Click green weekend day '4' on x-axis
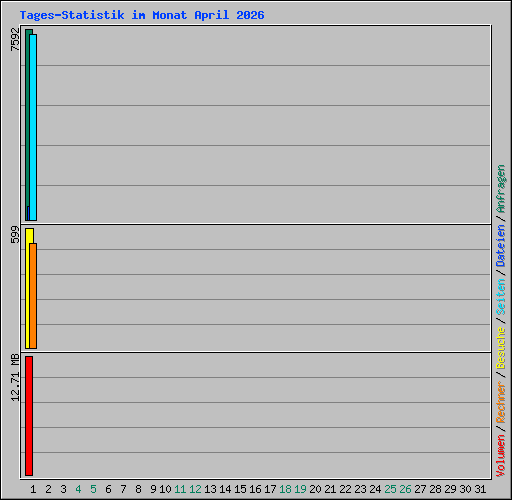Image resolution: width=512 pixels, height=500 pixels. pyautogui.click(x=78, y=489)
